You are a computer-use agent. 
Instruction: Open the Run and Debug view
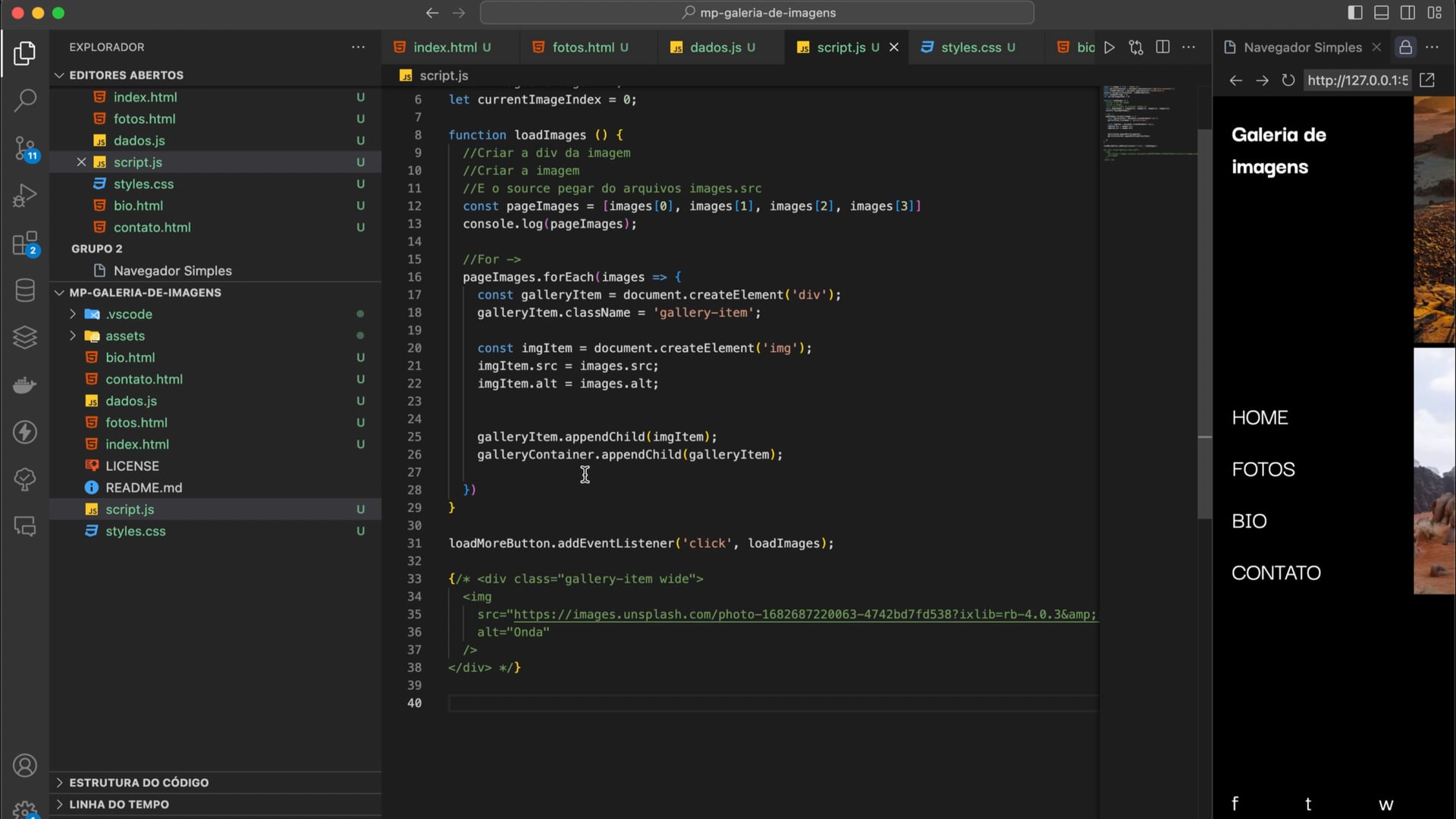(x=25, y=196)
